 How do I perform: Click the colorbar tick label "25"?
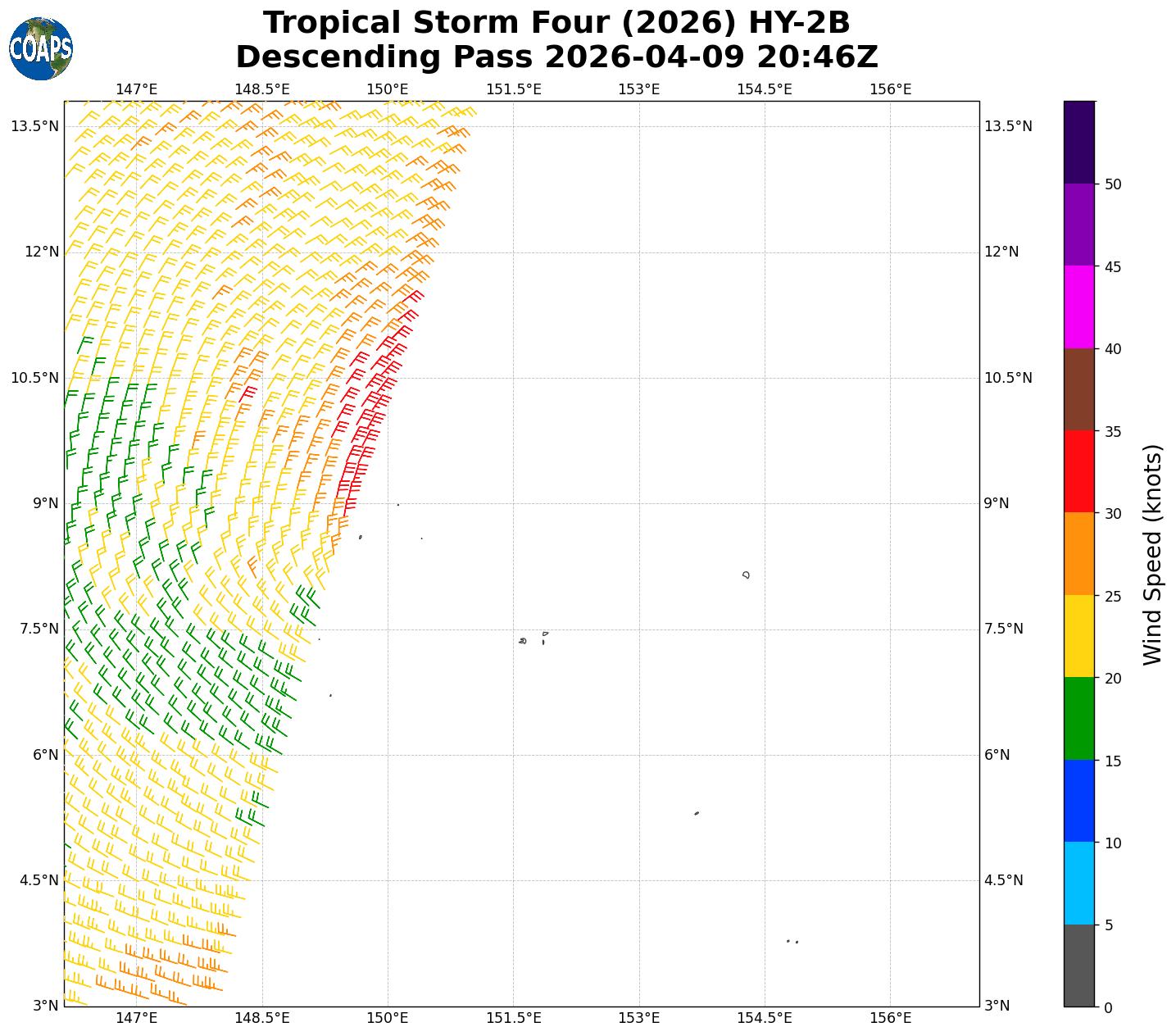1113,596
